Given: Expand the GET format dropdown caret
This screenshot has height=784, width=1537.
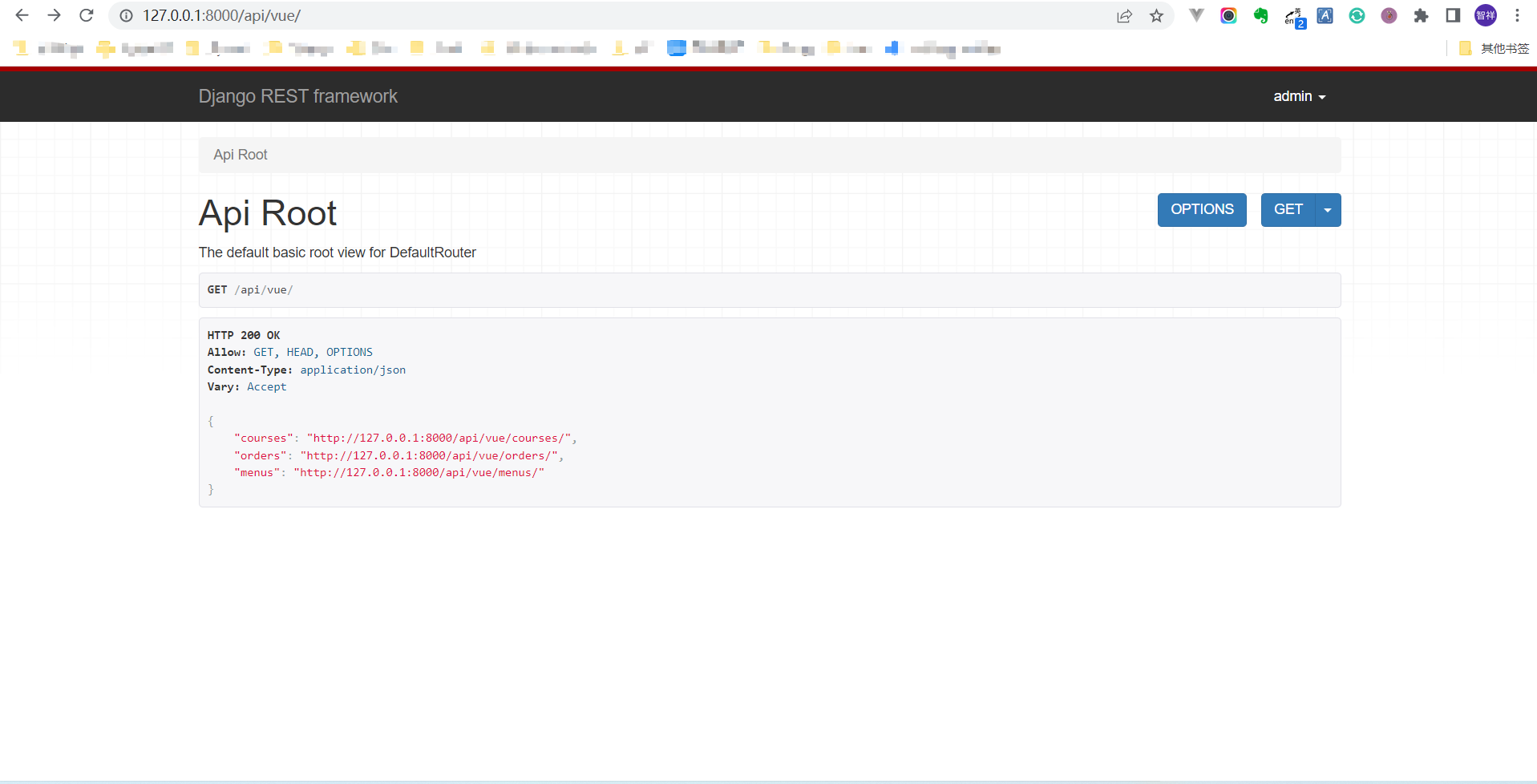Looking at the screenshot, I should pos(1328,210).
